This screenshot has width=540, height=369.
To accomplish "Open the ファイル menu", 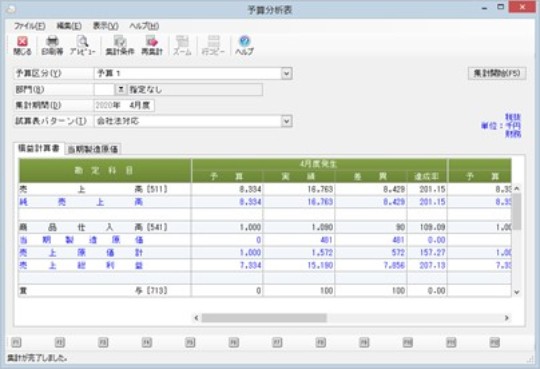I will click(x=29, y=26).
